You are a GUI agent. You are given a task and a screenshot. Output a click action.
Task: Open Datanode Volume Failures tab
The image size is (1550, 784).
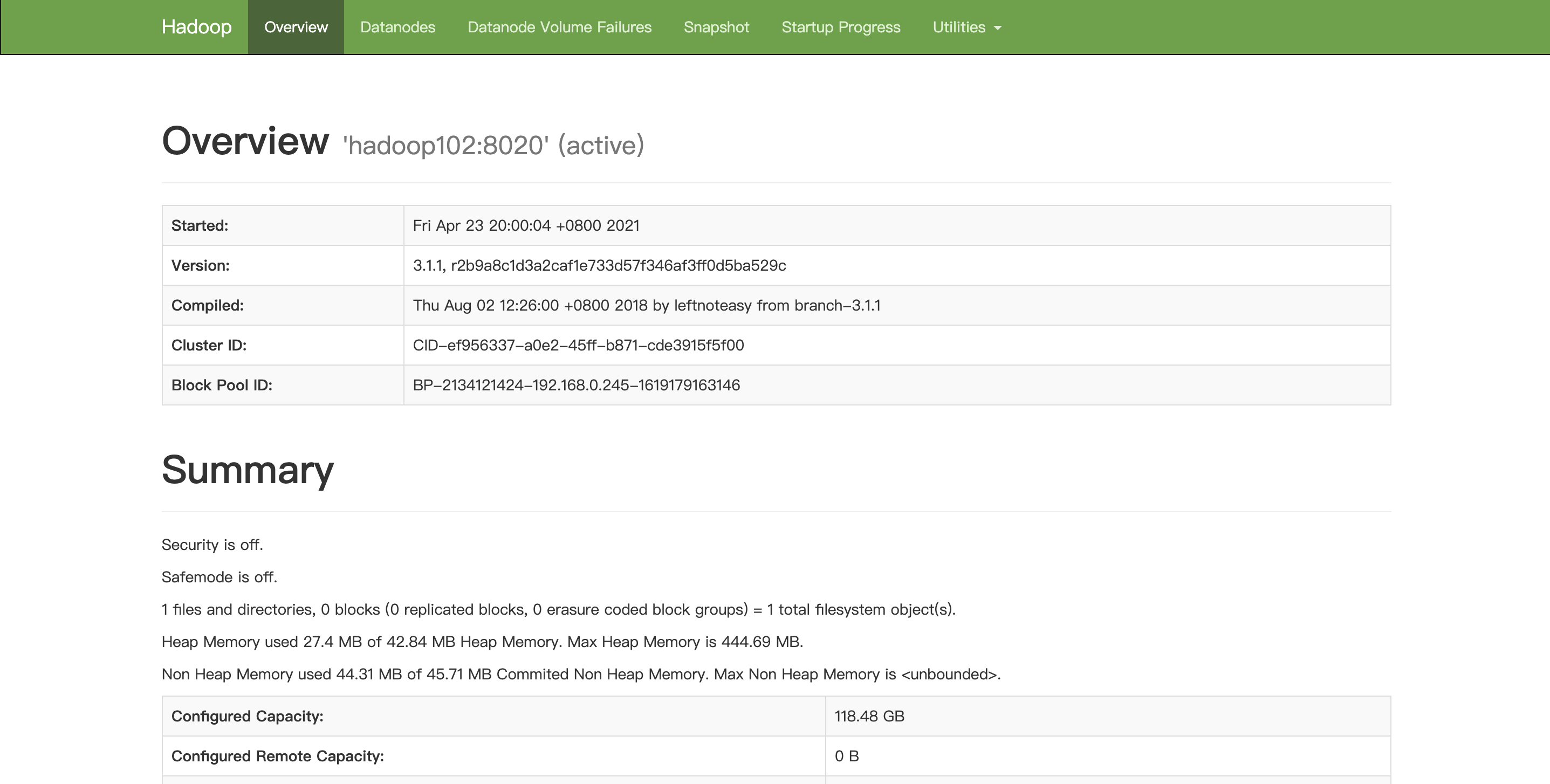point(559,27)
